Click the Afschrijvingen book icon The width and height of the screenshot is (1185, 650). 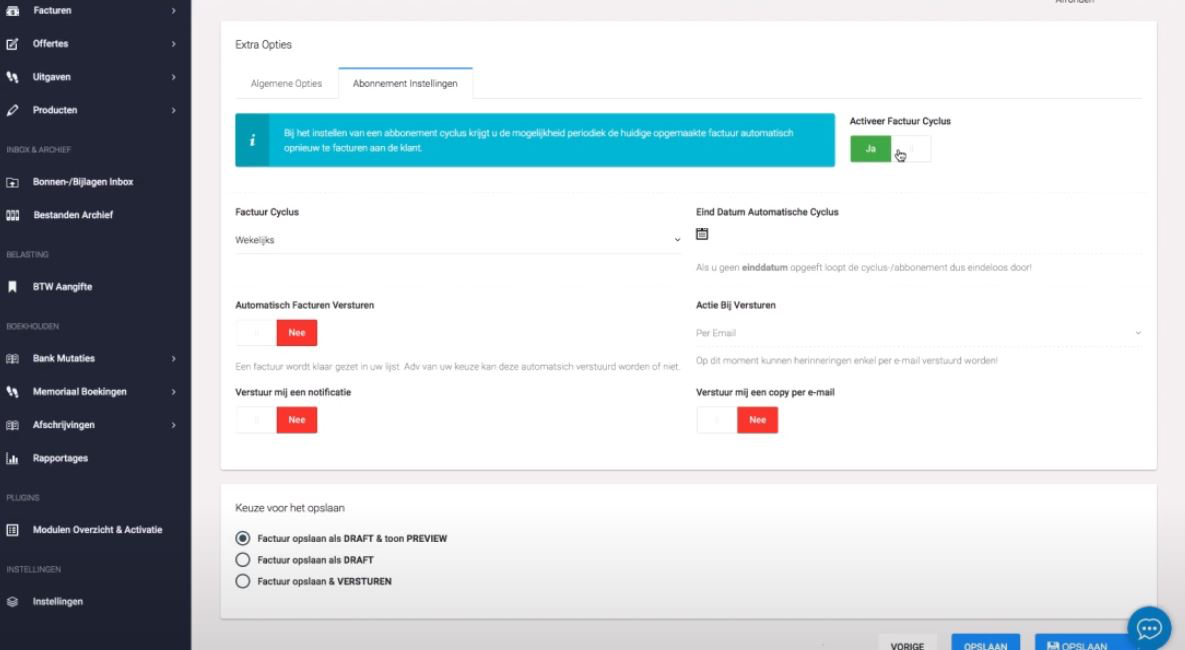12,426
